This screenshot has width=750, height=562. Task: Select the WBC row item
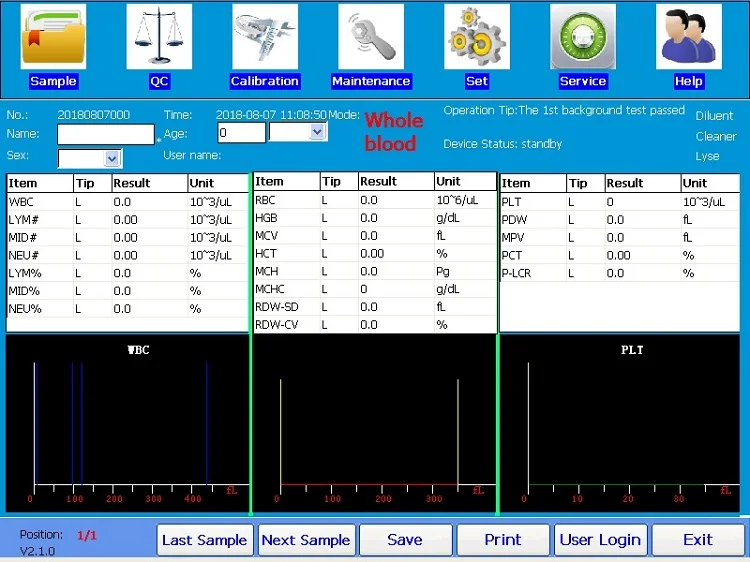(x=128, y=202)
